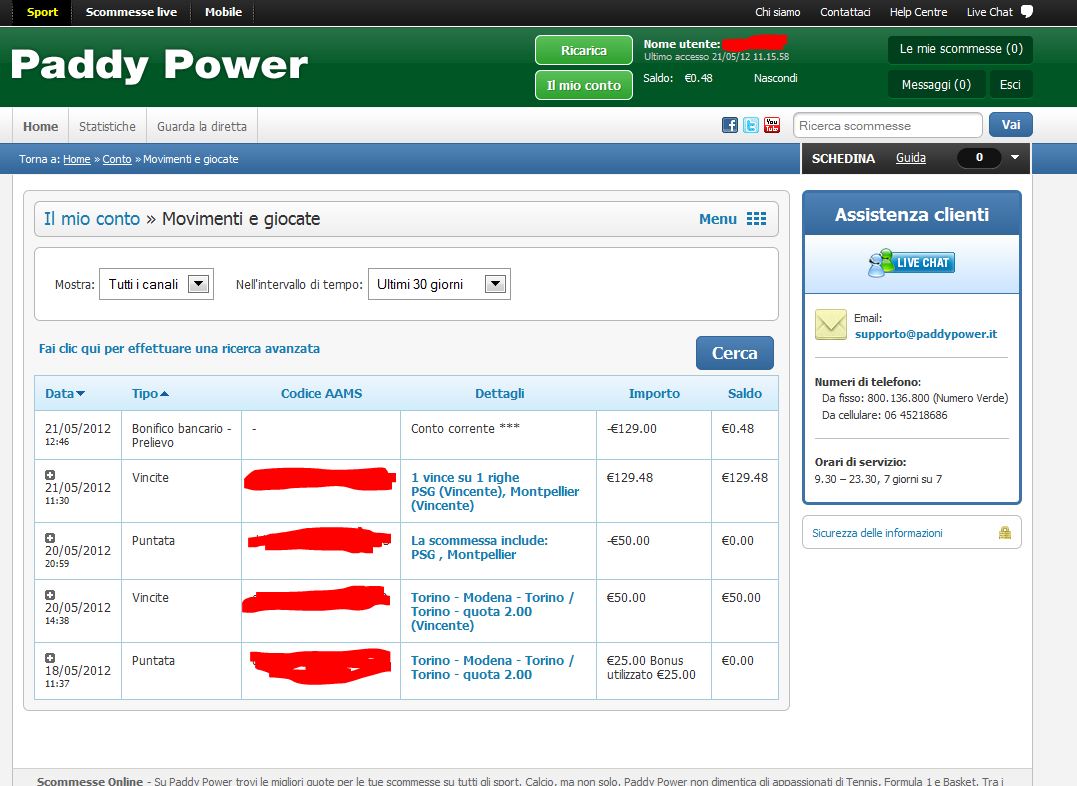Open the advanced search link
The image size is (1077, 786).
[179, 348]
